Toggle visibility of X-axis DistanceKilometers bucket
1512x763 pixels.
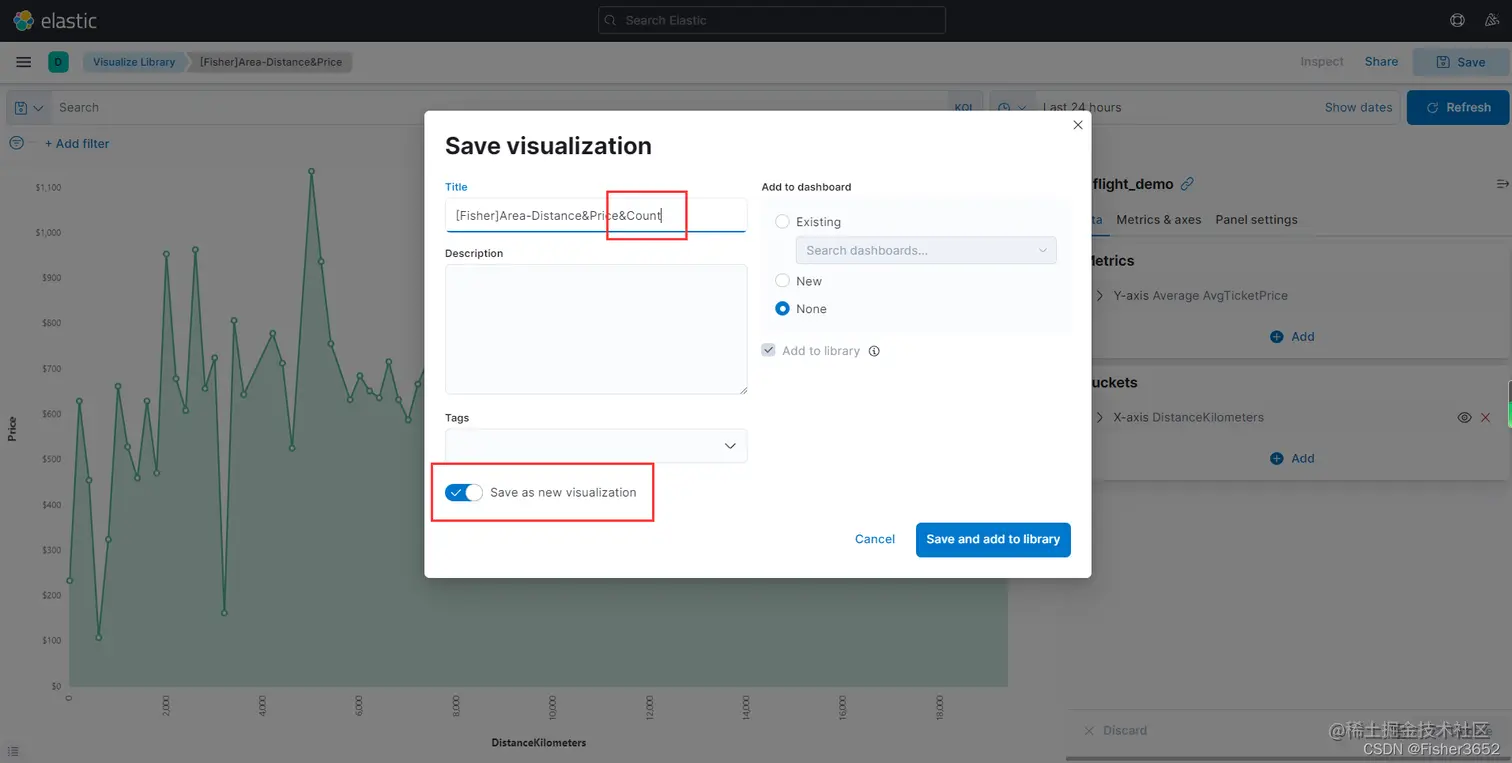tap(1464, 417)
